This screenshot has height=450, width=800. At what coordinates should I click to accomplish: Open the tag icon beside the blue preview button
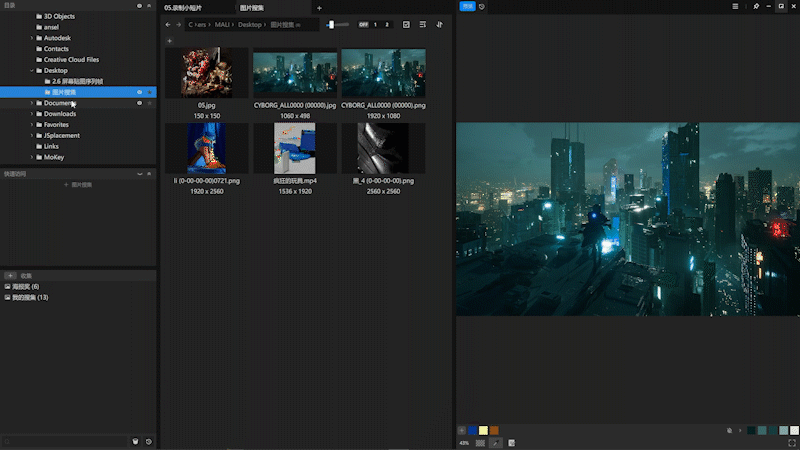(482, 7)
